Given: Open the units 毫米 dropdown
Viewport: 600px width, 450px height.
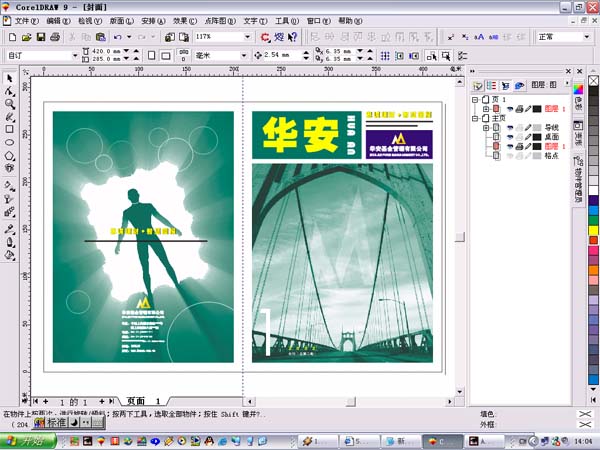Looking at the screenshot, I should click(x=244, y=56).
